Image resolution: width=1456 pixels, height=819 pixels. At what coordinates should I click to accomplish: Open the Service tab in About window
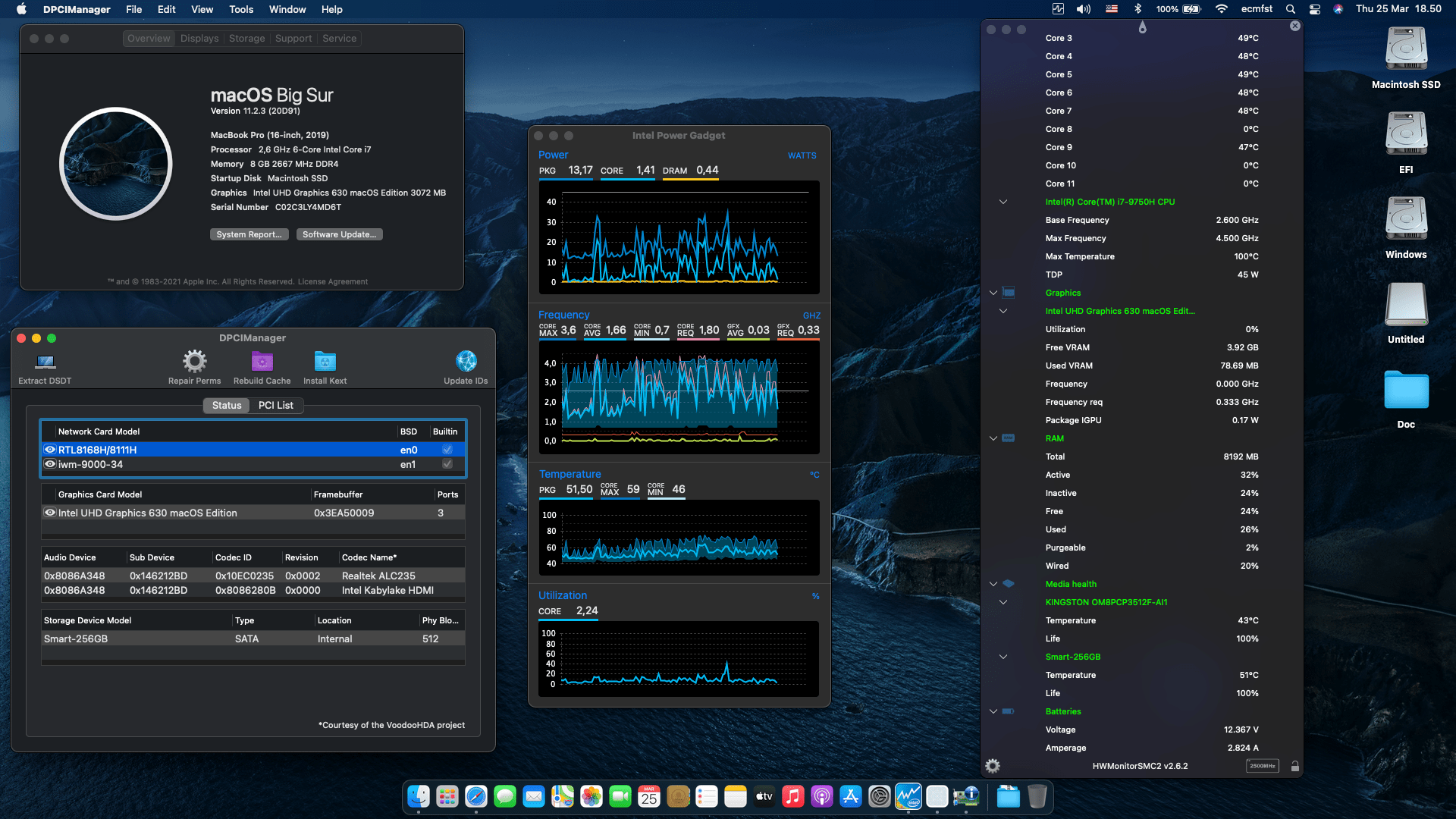point(339,39)
